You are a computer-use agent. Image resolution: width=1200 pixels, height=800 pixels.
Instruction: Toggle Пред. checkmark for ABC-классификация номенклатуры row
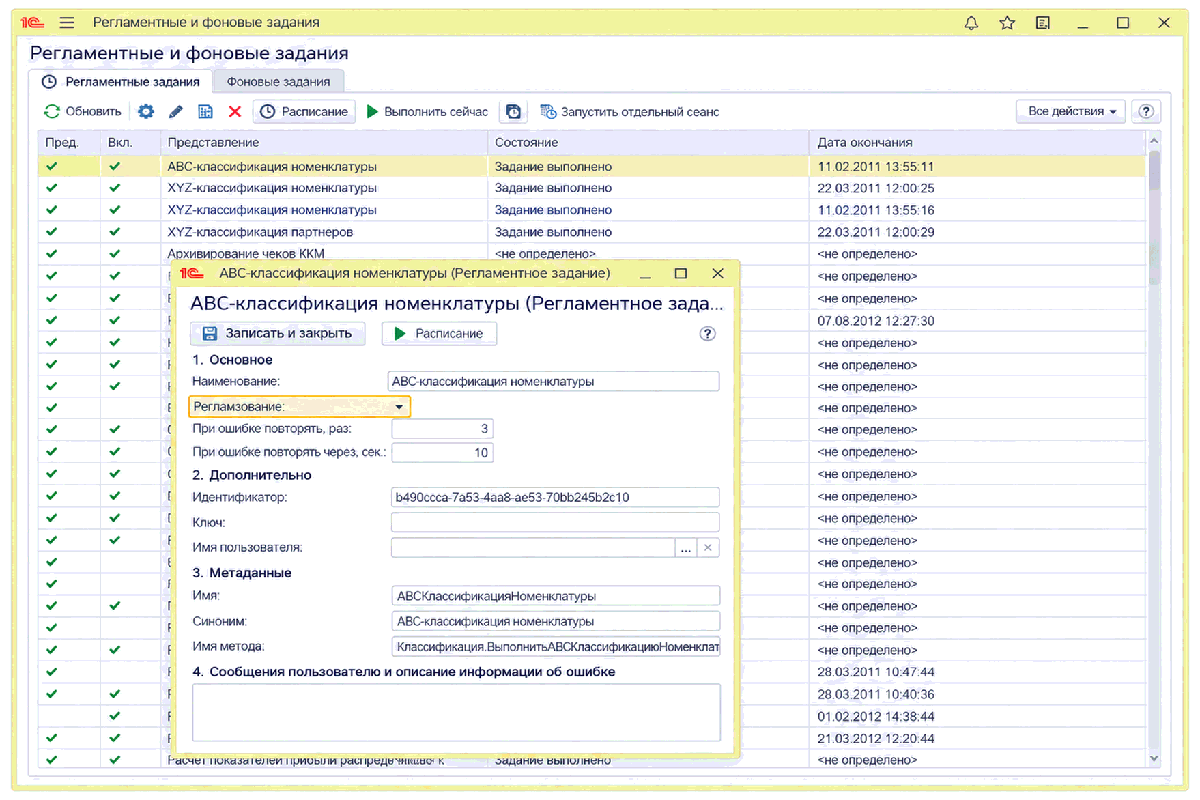tap(52, 166)
